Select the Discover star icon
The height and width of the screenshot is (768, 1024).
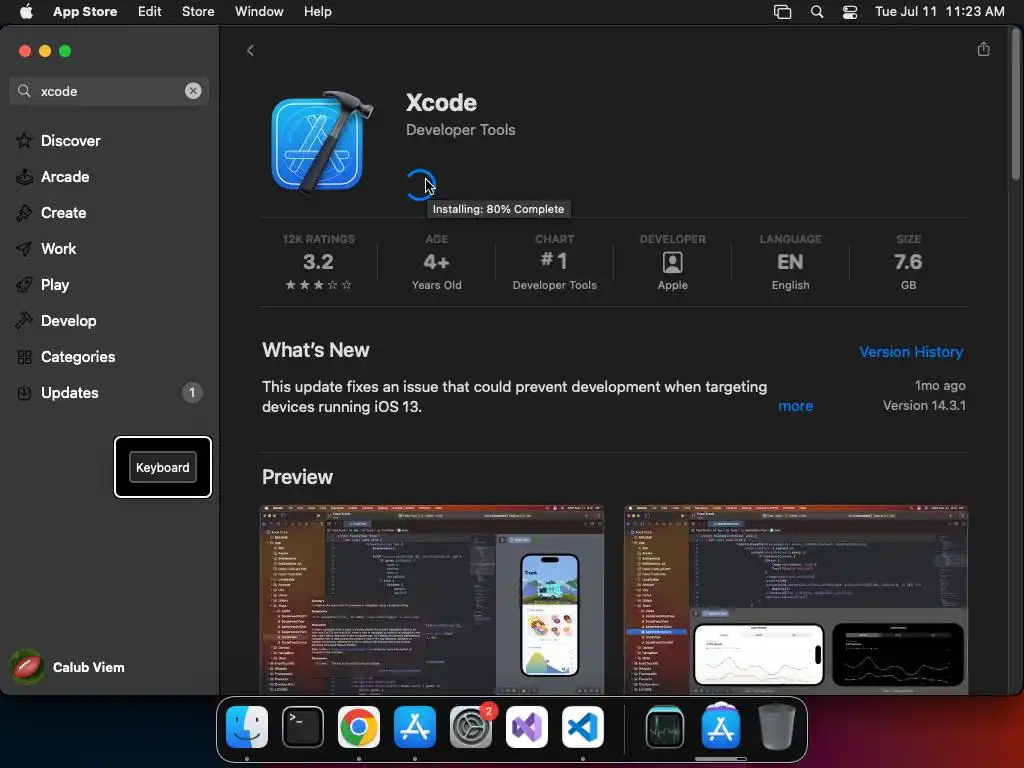tap(24, 140)
